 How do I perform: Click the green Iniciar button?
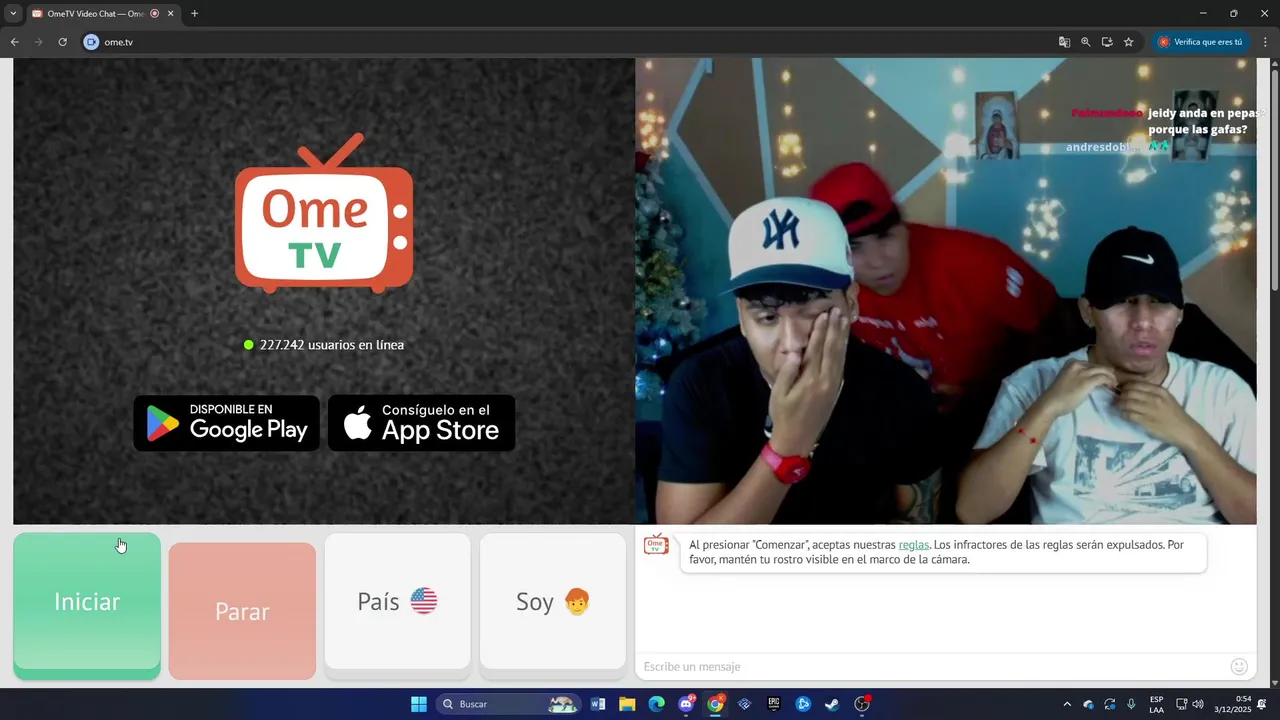87,604
